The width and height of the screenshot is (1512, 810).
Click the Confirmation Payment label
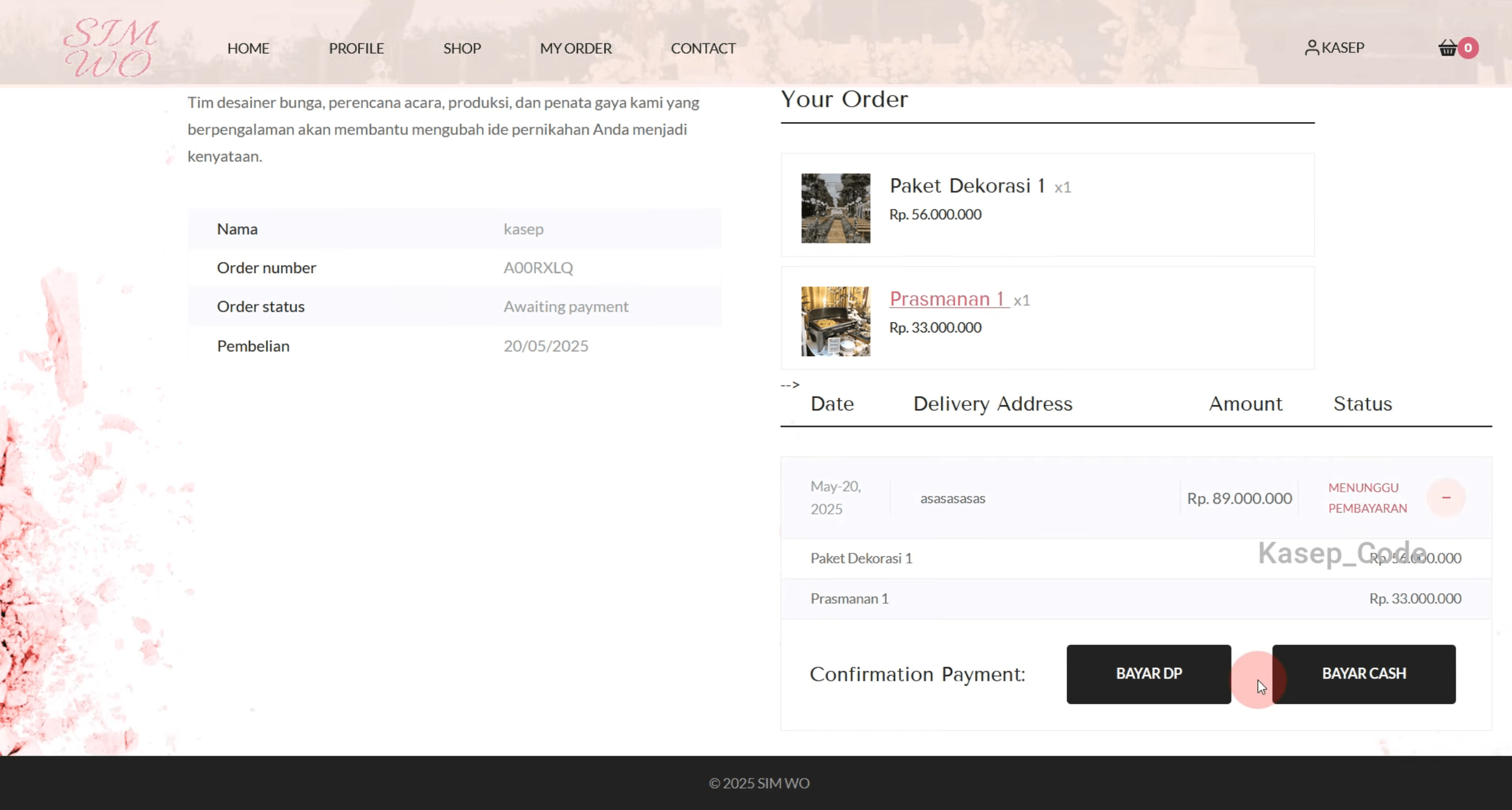pos(918,674)
